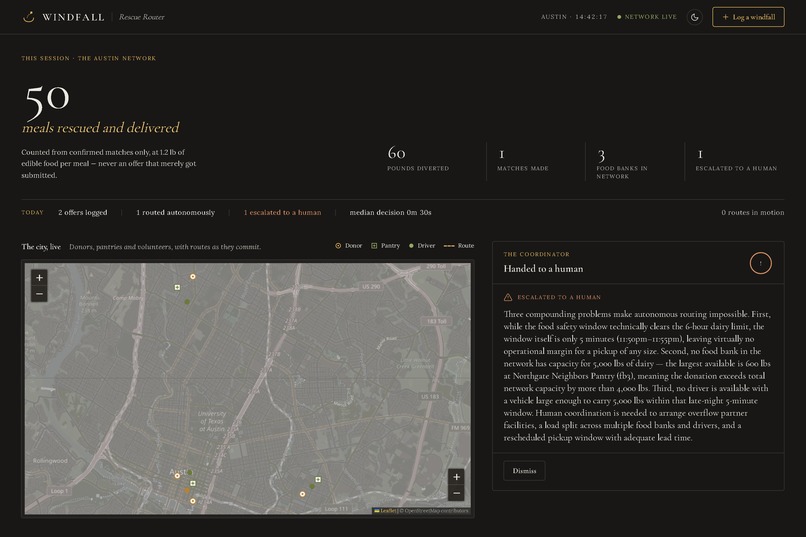The width and height of the screenshot is (806, 537).
Task: Click the University of Texas map label
Action: click(x=212, y=421)
